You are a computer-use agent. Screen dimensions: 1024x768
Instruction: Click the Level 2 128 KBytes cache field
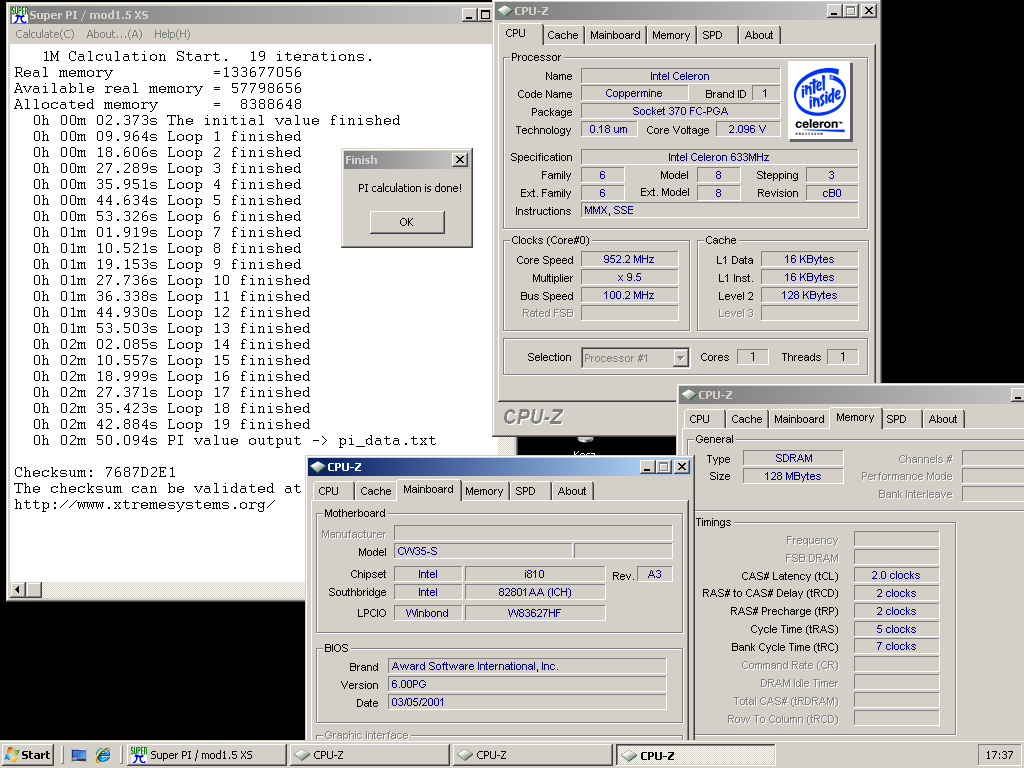(809, 295)
